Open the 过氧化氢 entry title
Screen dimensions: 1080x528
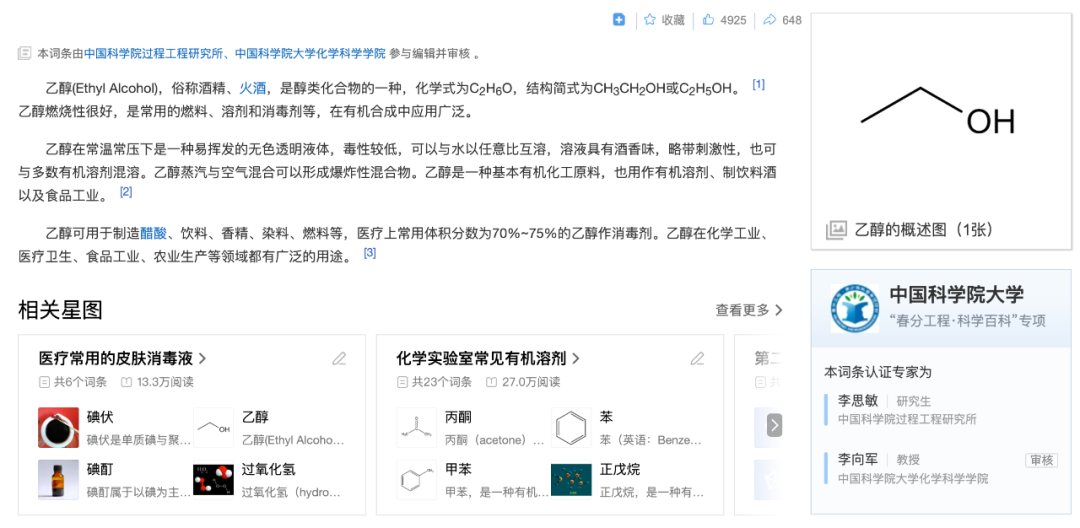click(269, 469)
